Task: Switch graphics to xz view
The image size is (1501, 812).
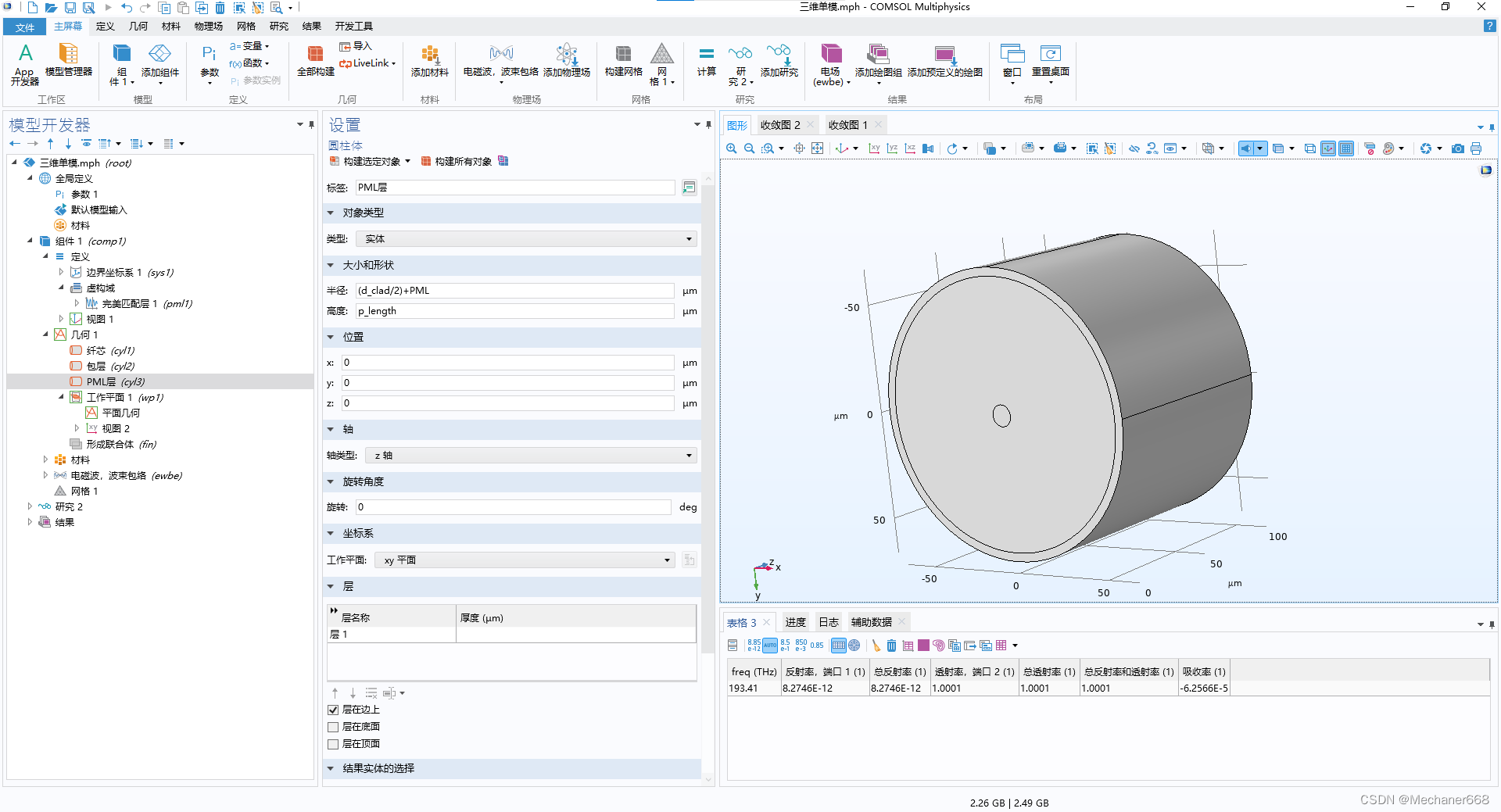Action: click(910, 148)
